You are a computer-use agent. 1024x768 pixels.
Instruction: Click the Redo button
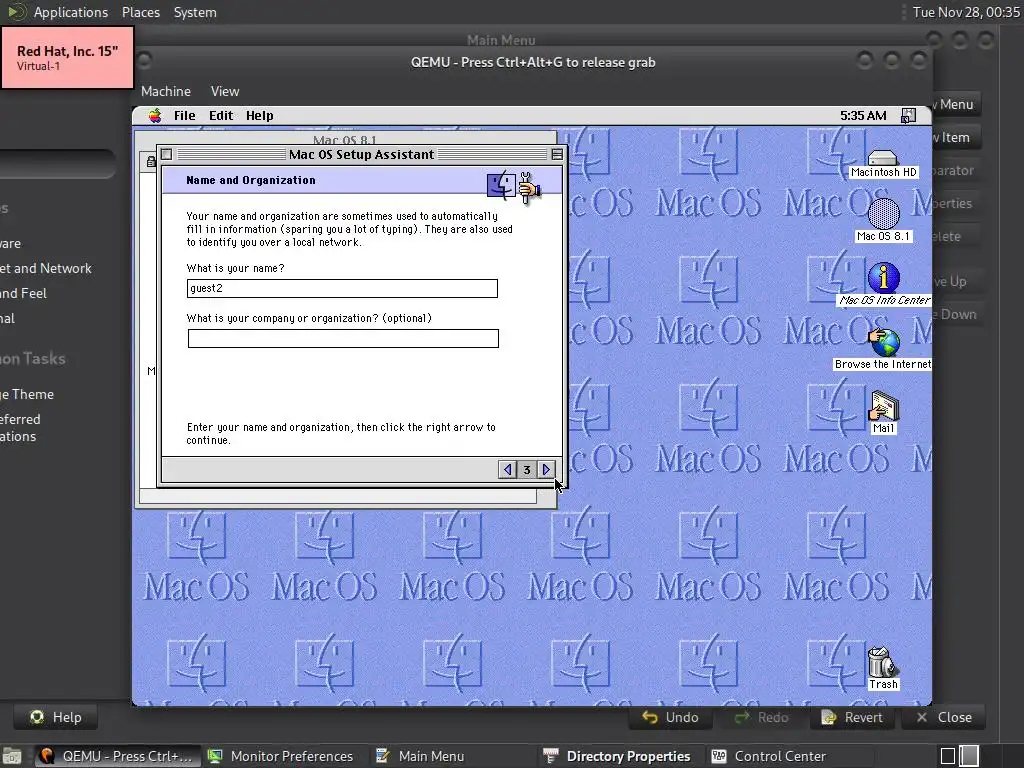tap(761, 717)
